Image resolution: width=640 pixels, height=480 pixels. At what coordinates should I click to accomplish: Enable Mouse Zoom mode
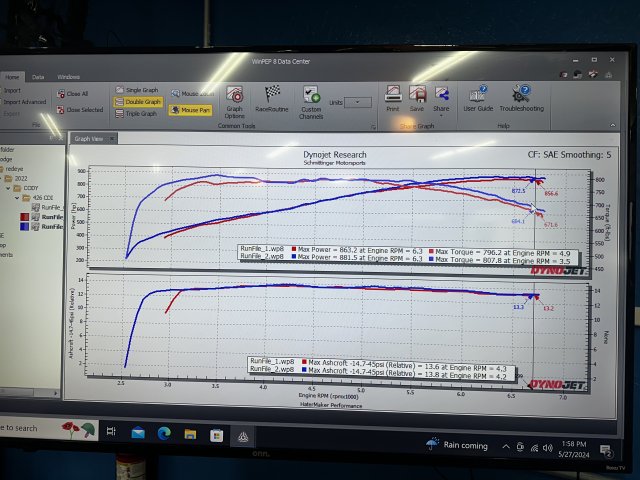192,94
